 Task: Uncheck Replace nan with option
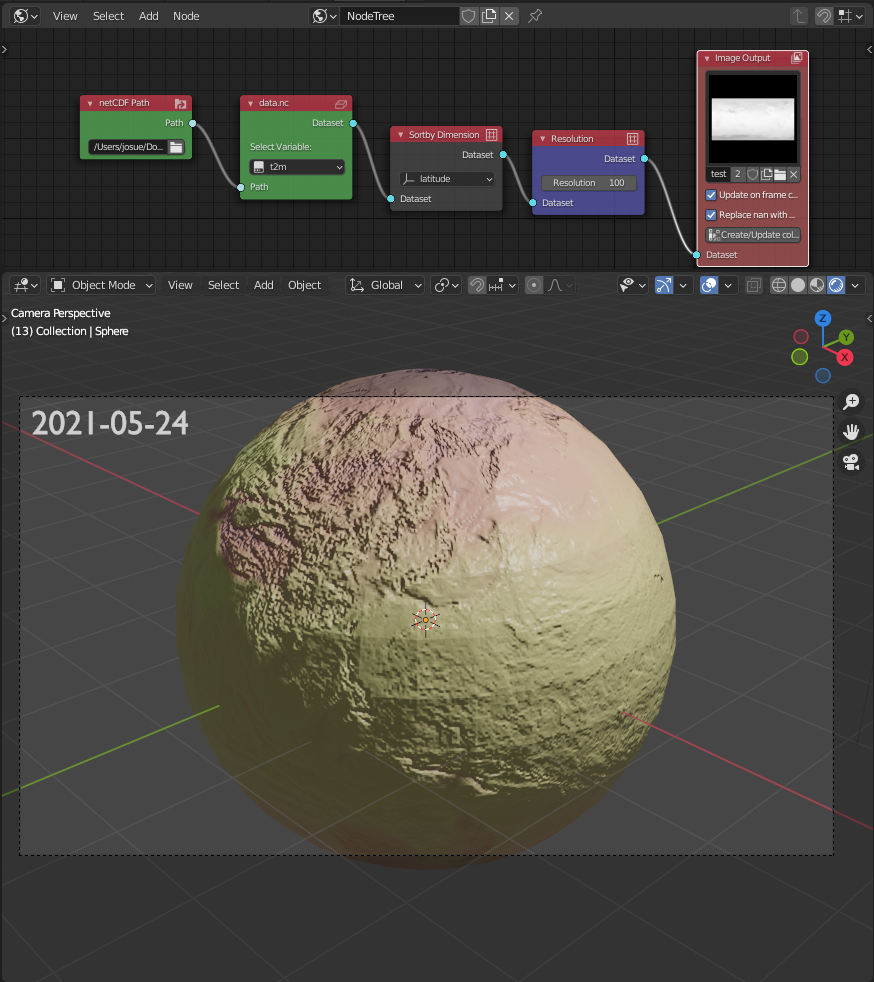711,214
